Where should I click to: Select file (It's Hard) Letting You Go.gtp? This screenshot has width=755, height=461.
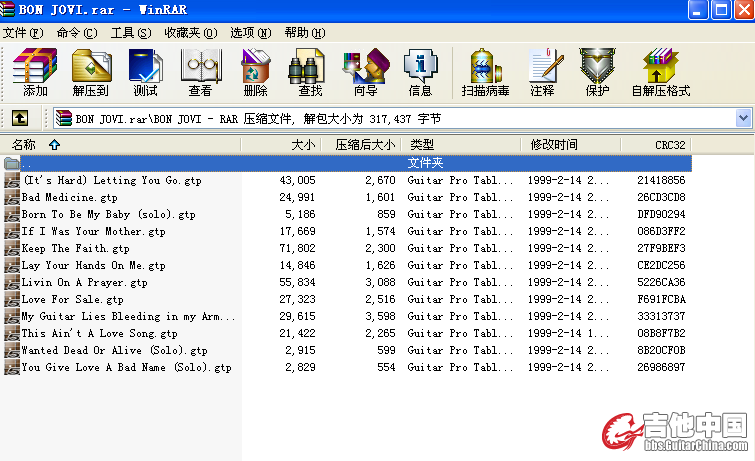(113, 181)
